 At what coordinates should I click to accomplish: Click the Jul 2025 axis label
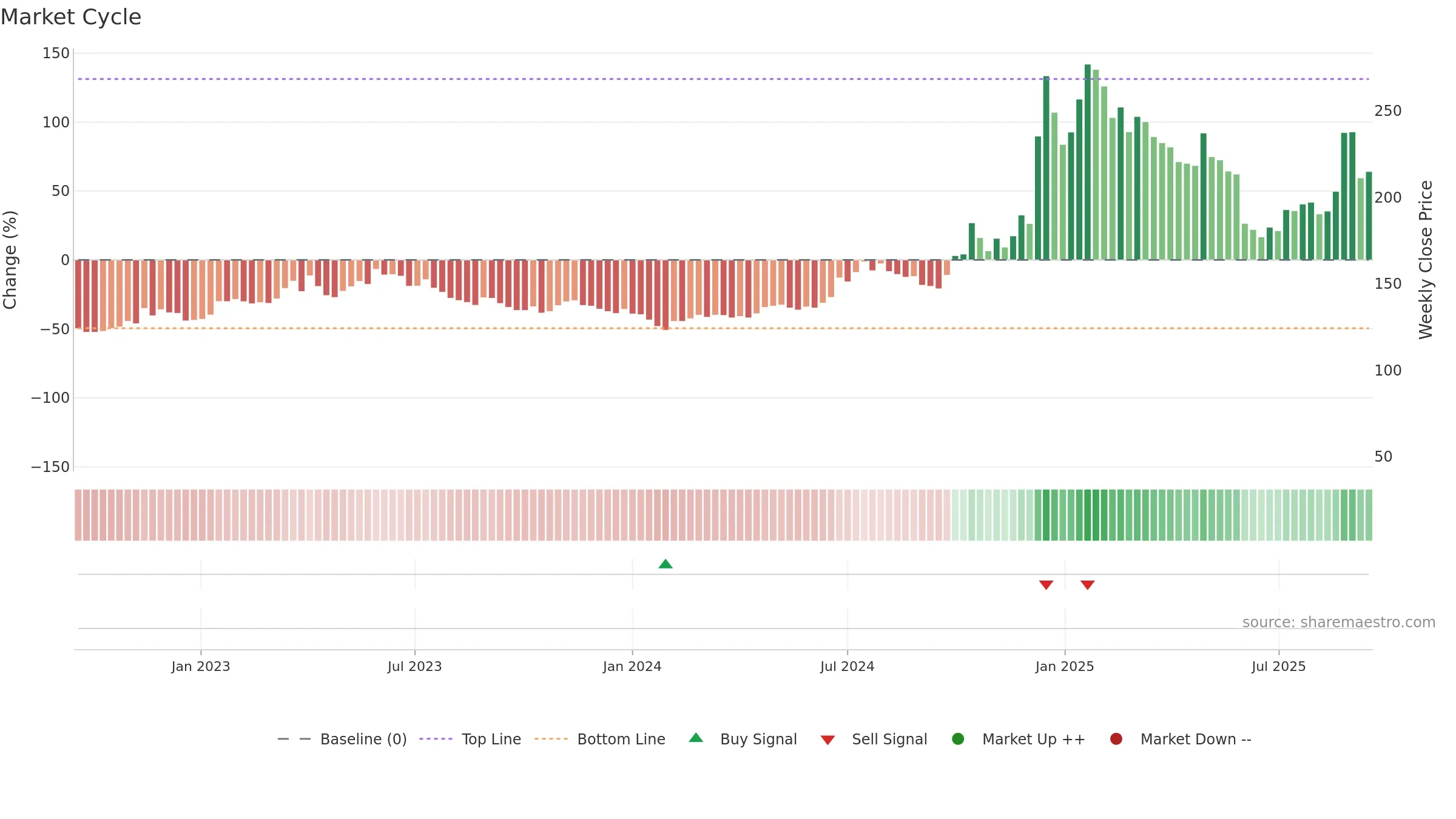pos(1279,667)
